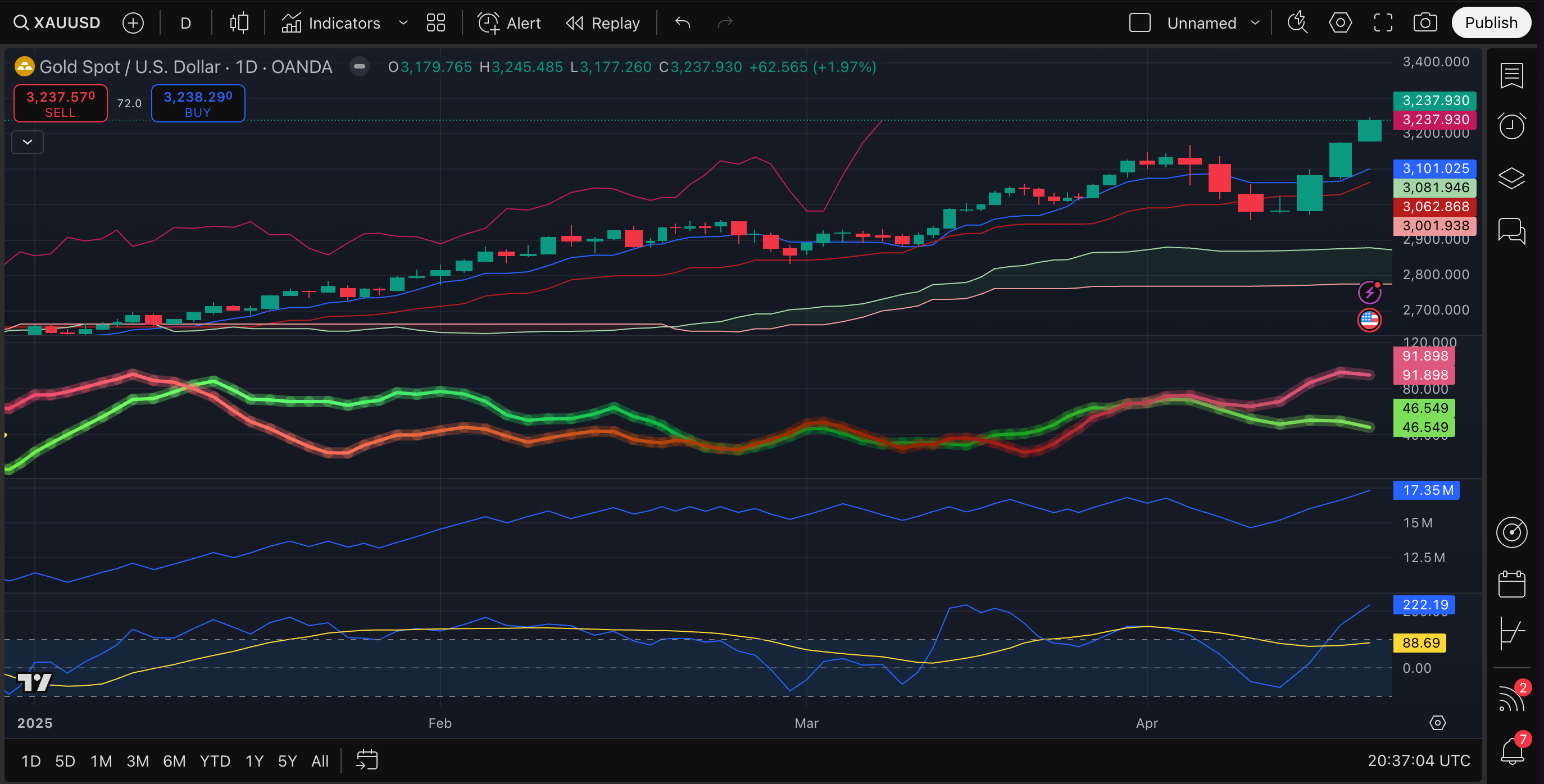This screenshot has height=784, width=1544.
Task: Open symbol search for XAUUSD
Action: (x=57, y=23)
